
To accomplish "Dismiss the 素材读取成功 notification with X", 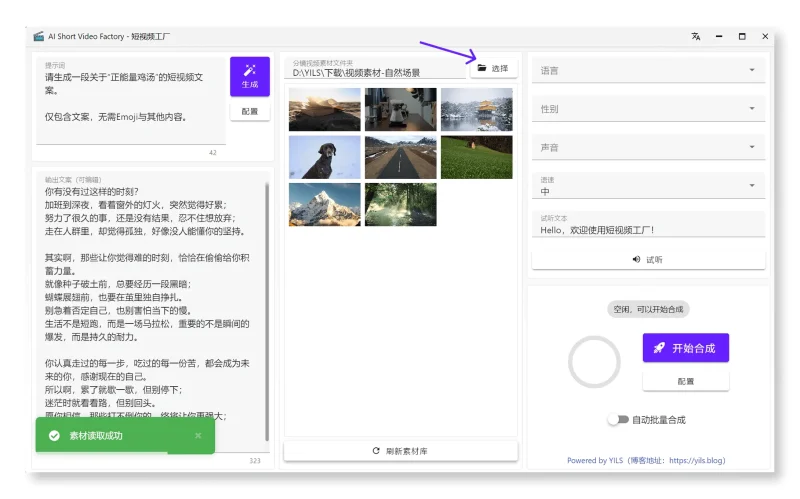I will pos(198,435).
